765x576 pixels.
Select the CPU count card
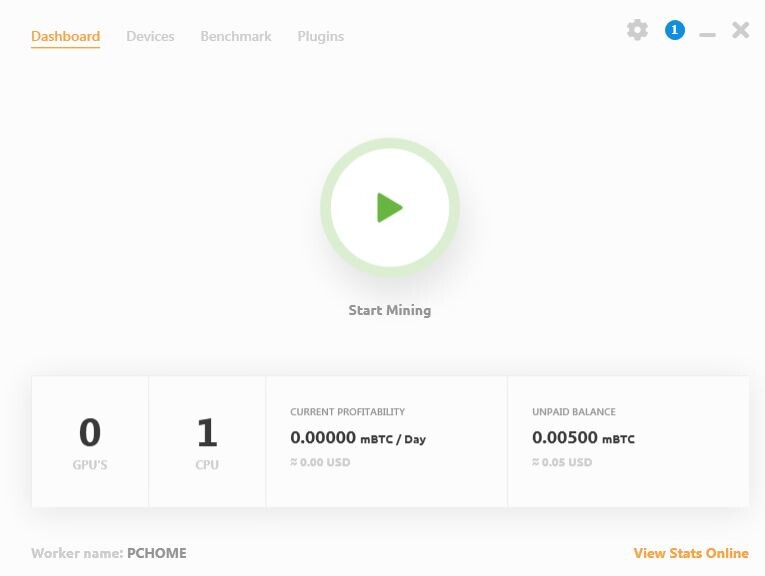click(x=207, y=441)
